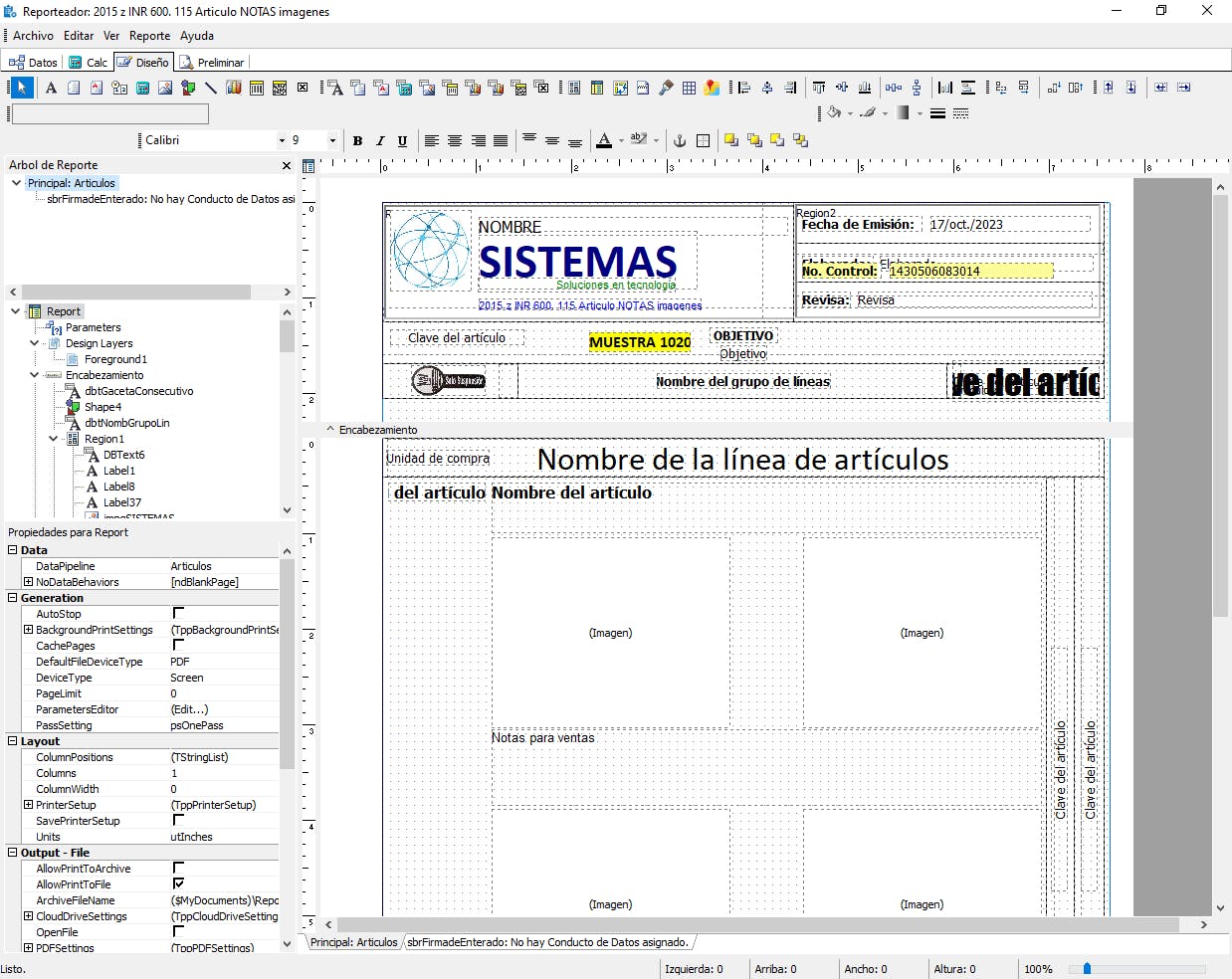Expand the NoDataBehaviors property

point(28,582)
